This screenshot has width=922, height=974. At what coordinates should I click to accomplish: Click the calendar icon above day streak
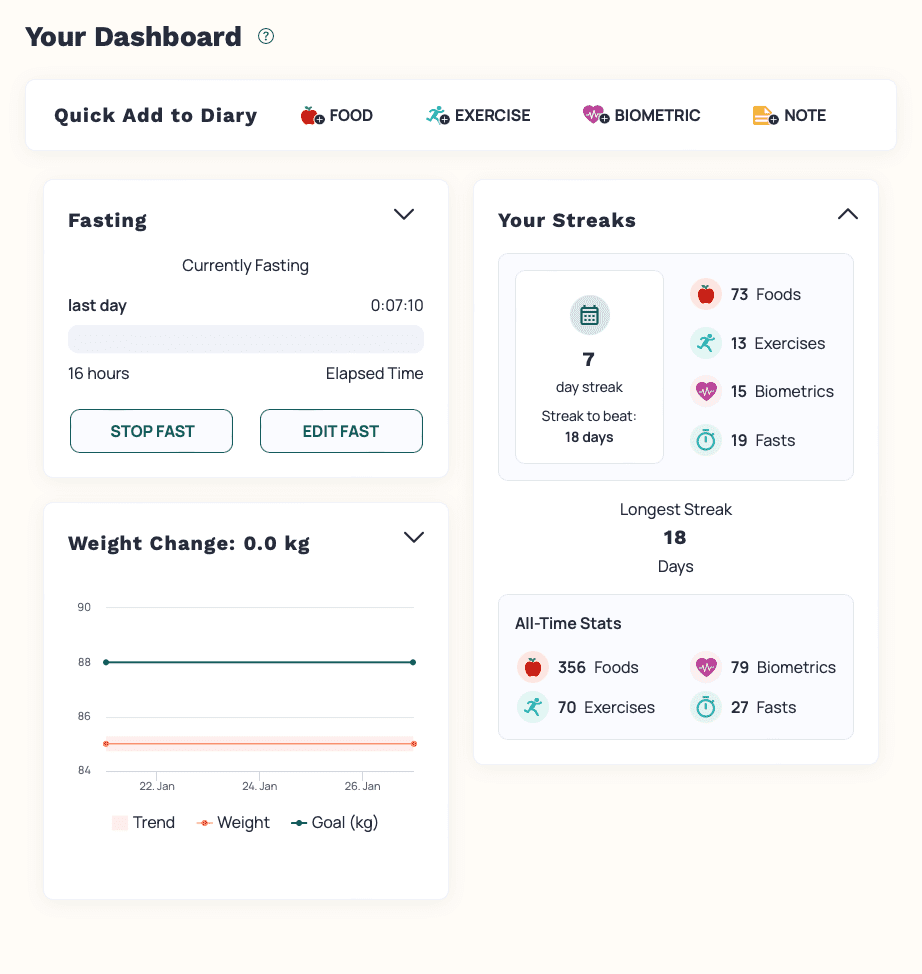(589, 316)
